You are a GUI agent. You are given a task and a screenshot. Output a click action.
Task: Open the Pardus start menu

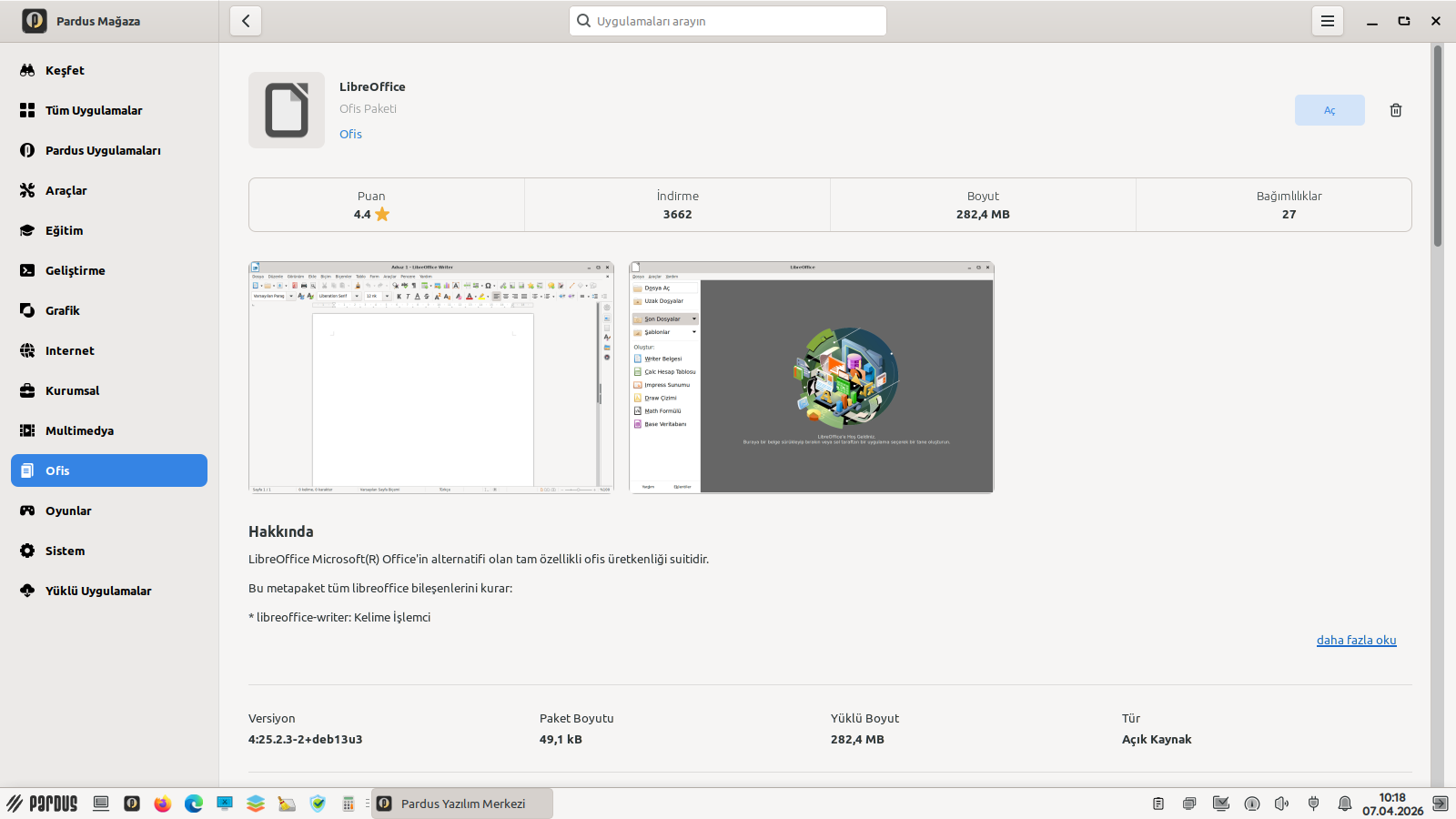43,804
